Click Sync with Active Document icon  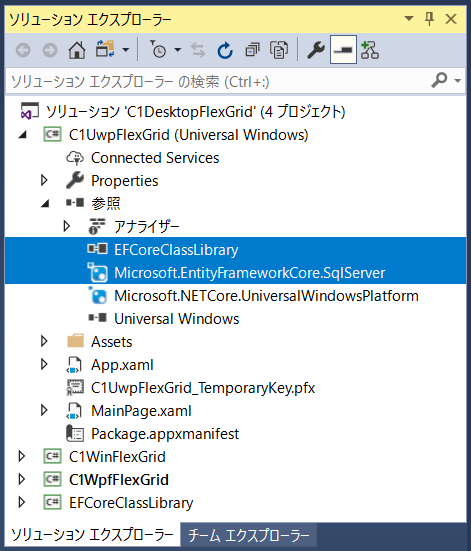tap(198, 50)
